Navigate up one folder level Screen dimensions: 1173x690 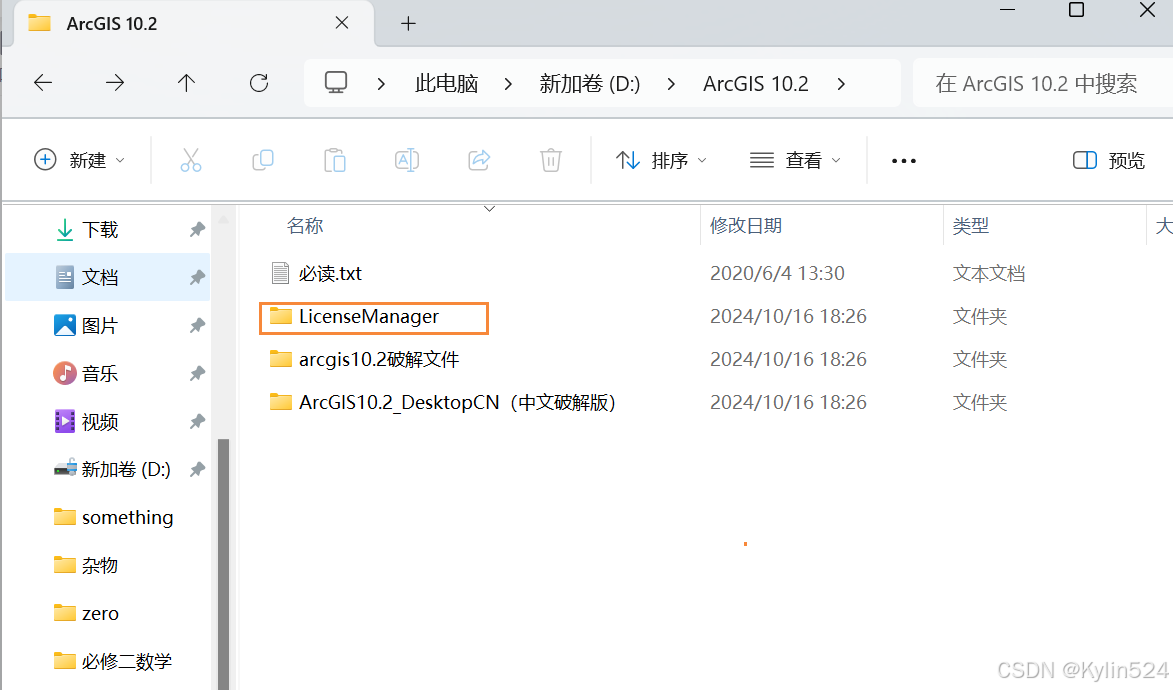click(x=186, y=82)
